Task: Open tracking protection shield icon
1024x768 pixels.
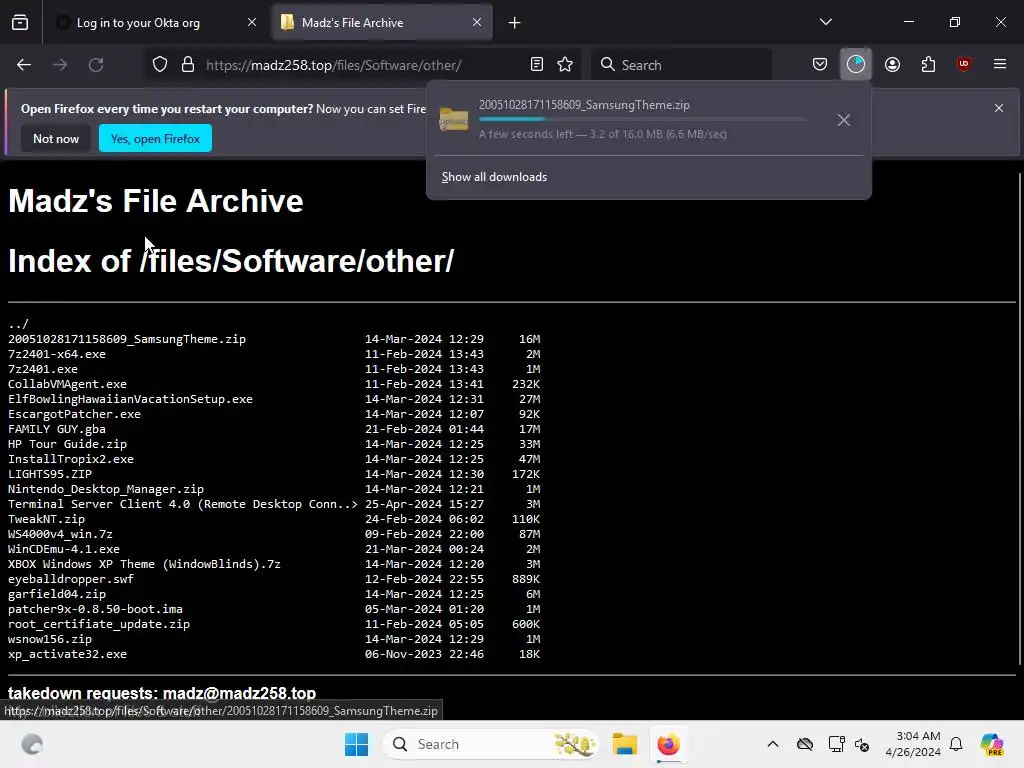Action: 160,65
